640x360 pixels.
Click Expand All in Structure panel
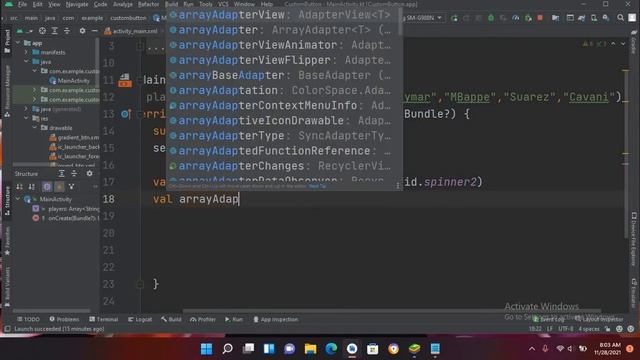coord(62,174)
